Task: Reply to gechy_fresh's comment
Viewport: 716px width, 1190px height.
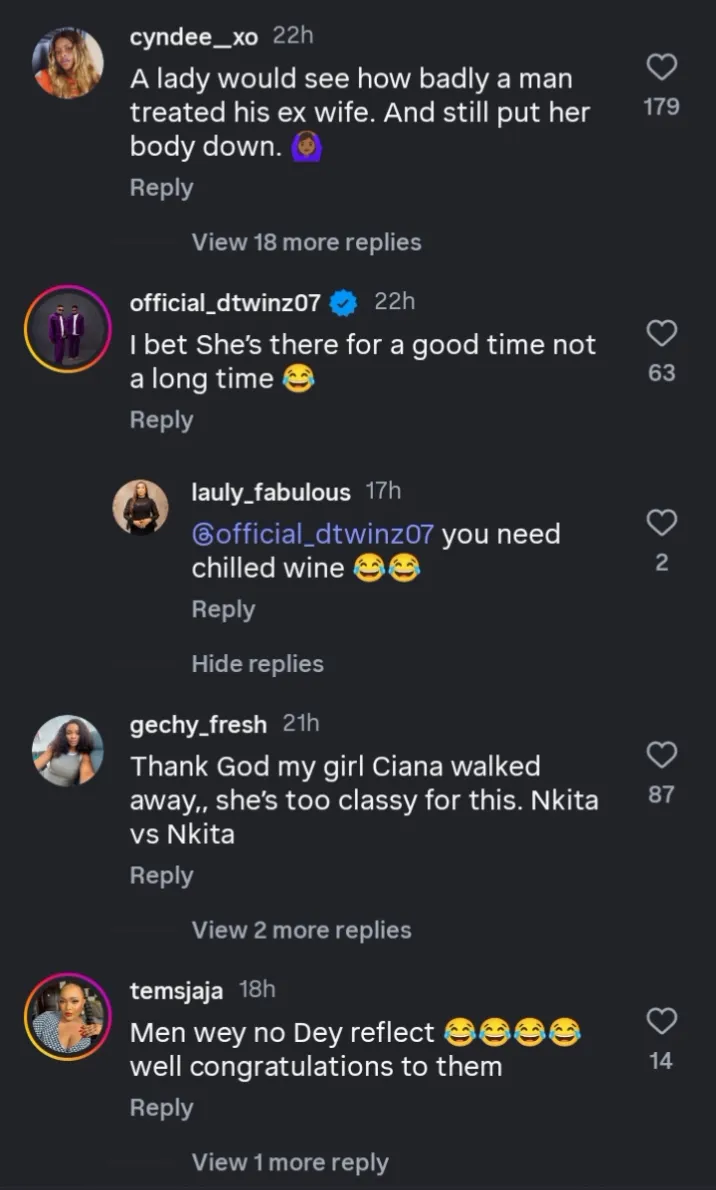Action: click(161, 875)
